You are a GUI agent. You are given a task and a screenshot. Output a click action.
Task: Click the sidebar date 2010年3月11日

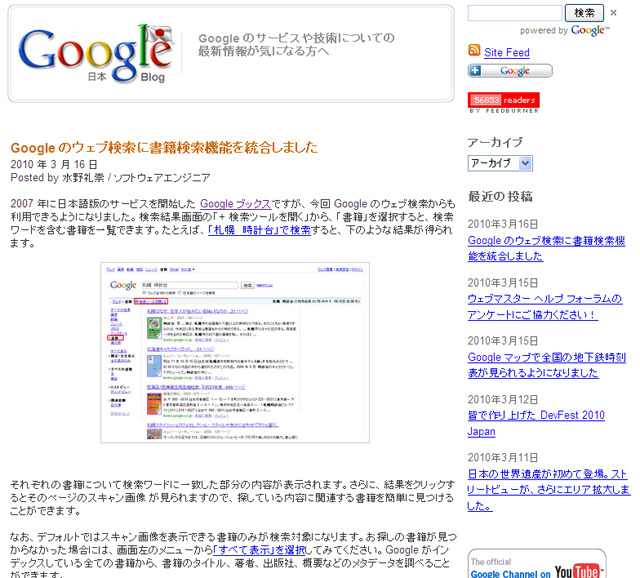503,458
